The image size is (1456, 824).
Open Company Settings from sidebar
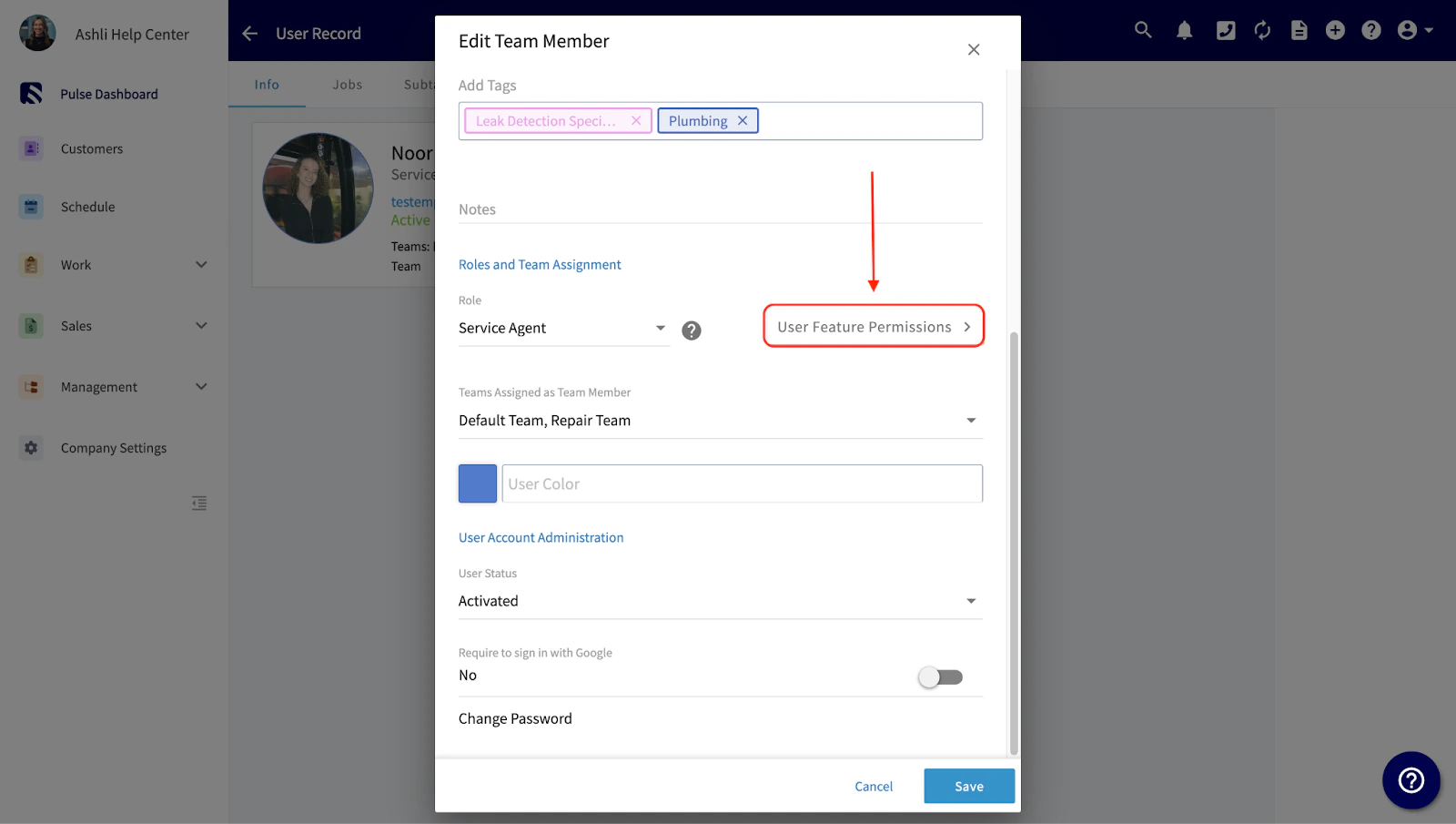click(x=114, y=448)
